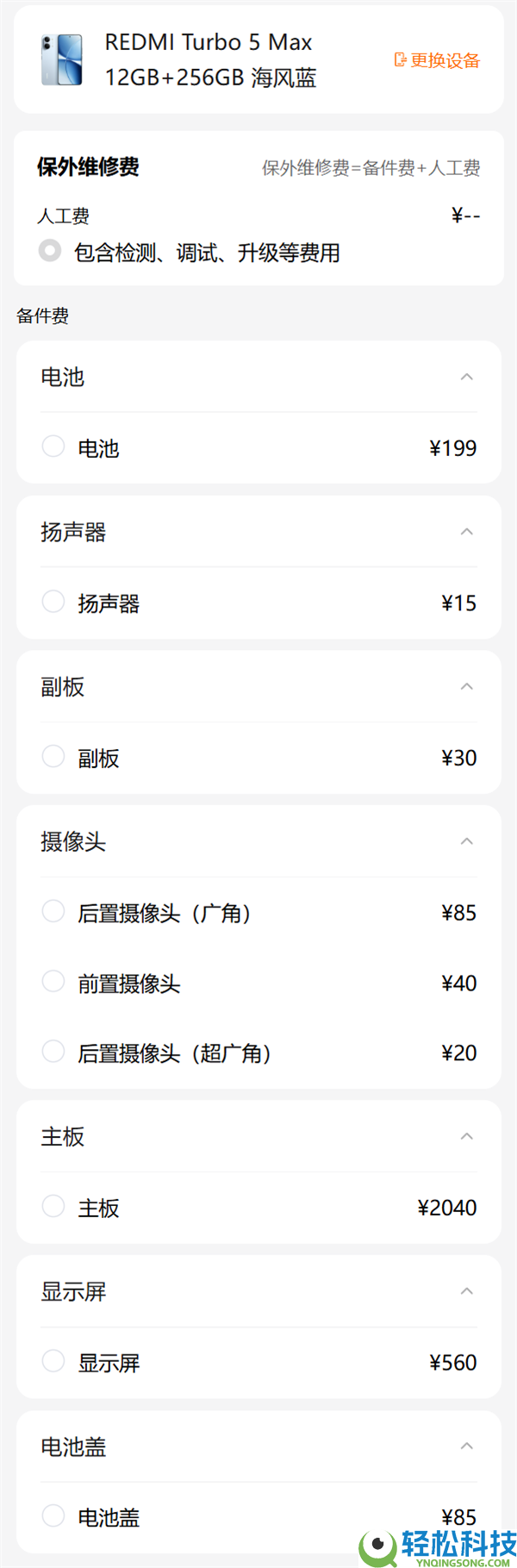Collapse the 电池 parts section
The height and width of the screenshot is (1568, 517).
pos(466,376)
